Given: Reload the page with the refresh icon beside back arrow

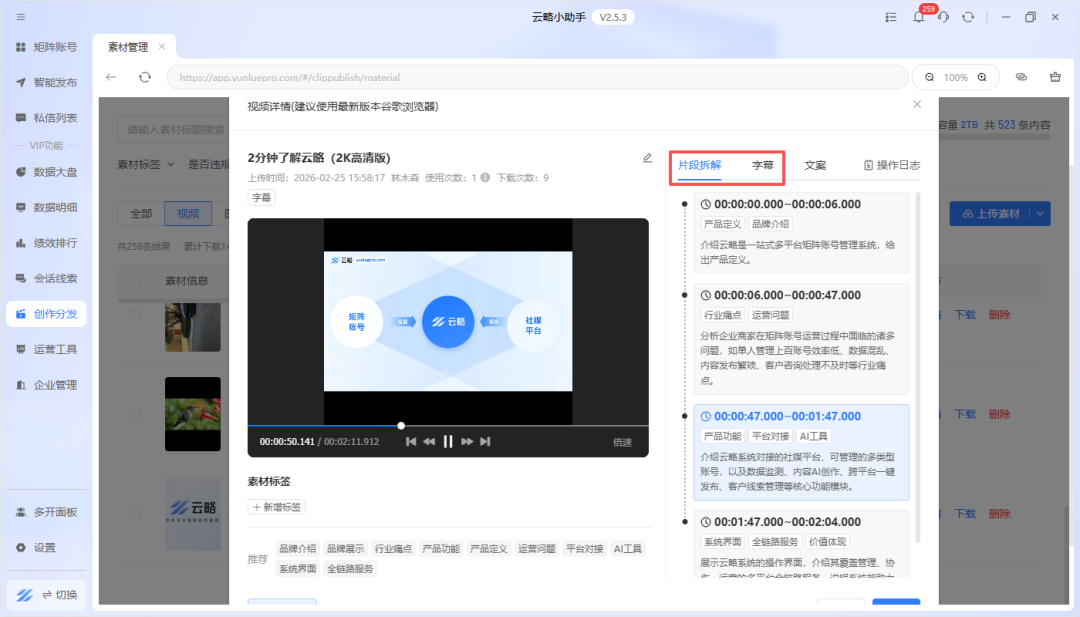Looking at the screenshot, I should tap(145, 77).
